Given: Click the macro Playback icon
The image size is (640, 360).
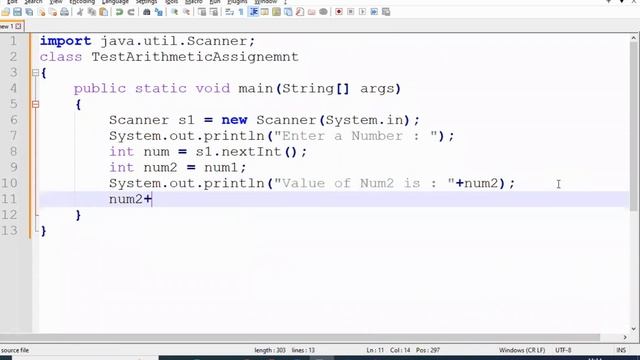Looking at the screenshot, I should pos(362,12).
